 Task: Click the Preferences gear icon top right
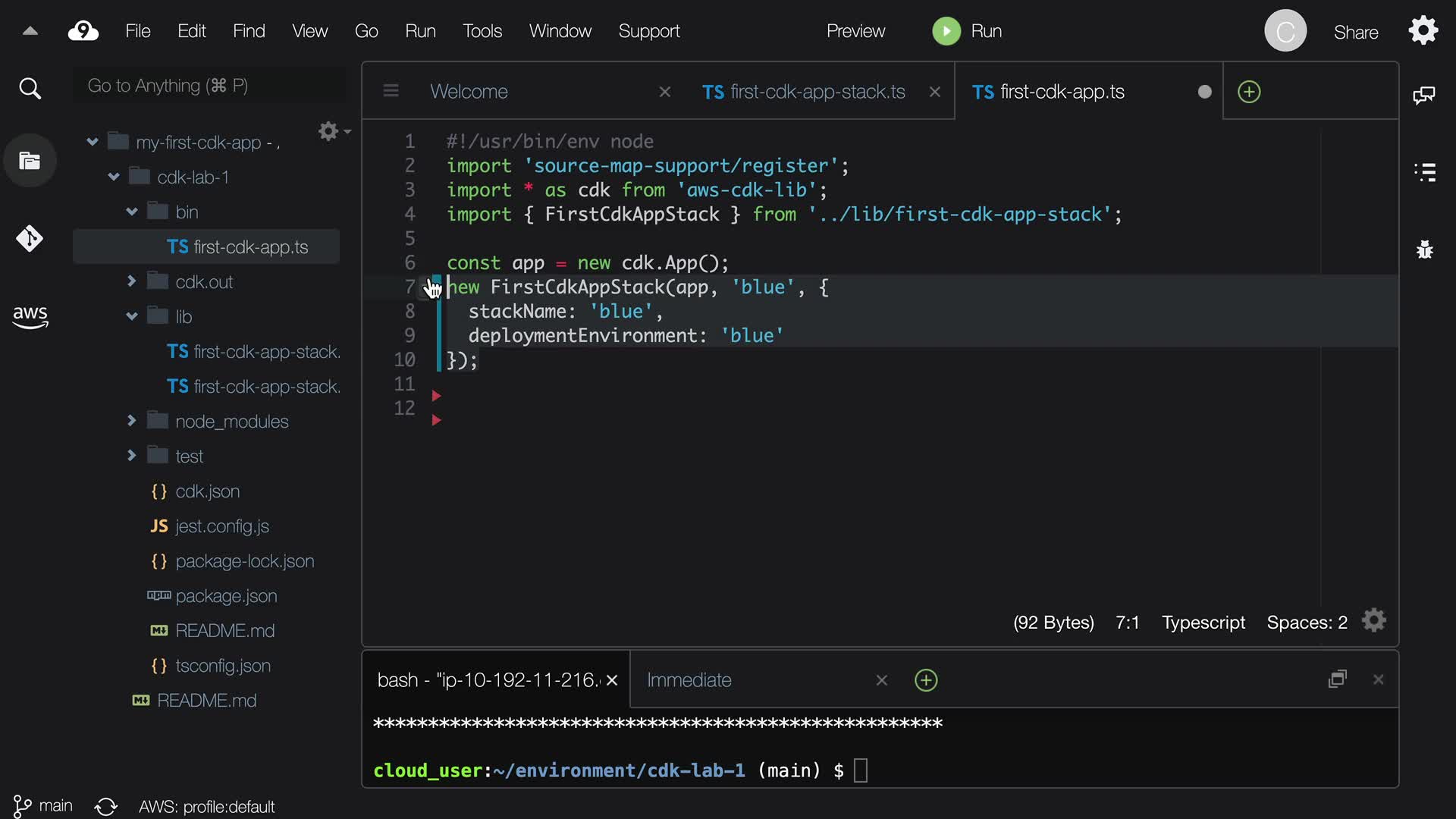coord(1423,31)
